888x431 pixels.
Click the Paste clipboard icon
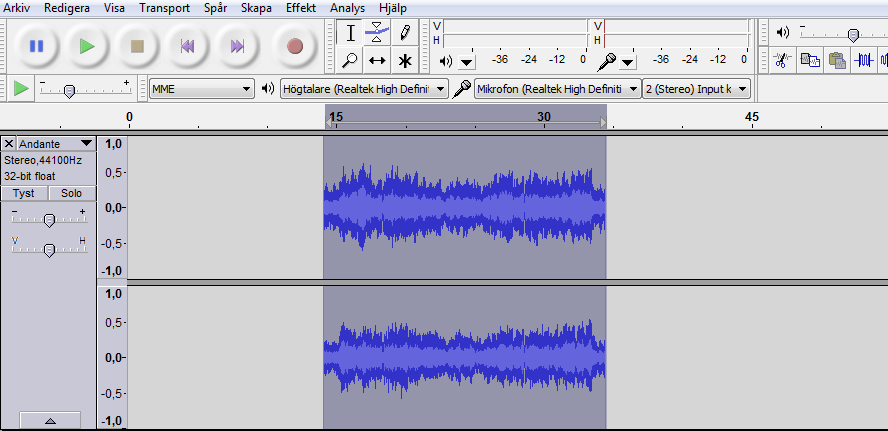tap(837, 60)
